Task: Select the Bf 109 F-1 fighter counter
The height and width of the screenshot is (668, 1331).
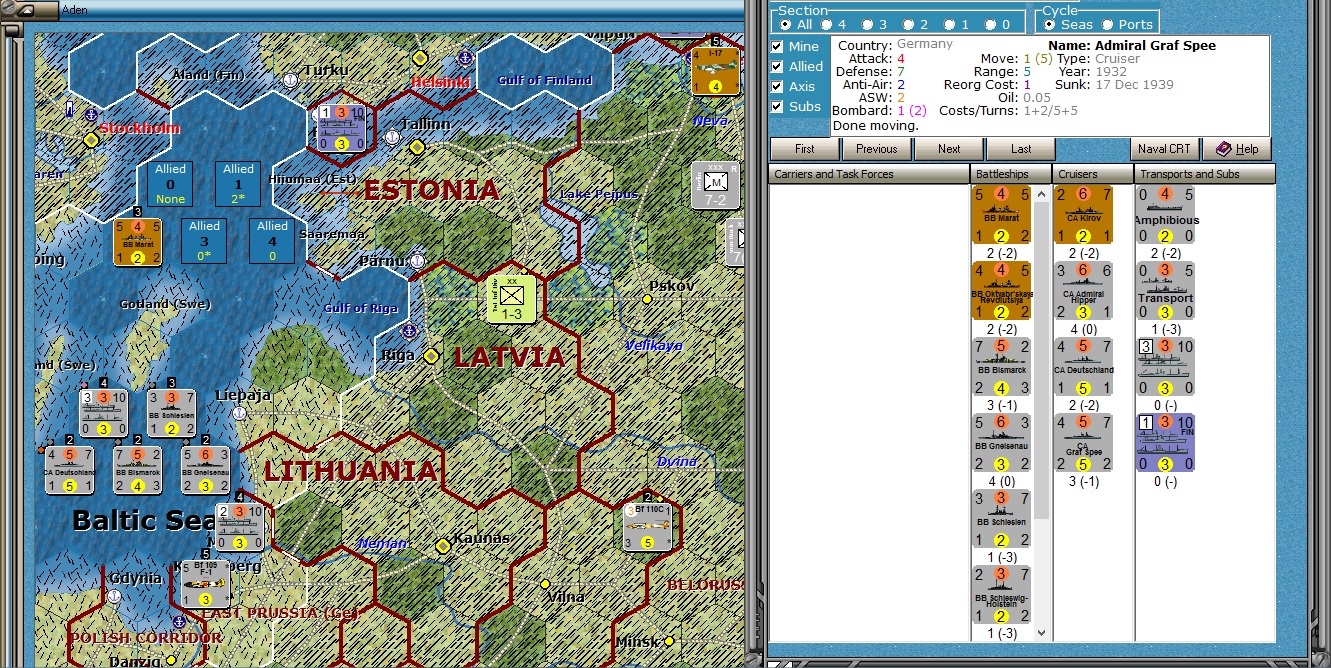Action: pyautogui.click(x=205, y=584)
